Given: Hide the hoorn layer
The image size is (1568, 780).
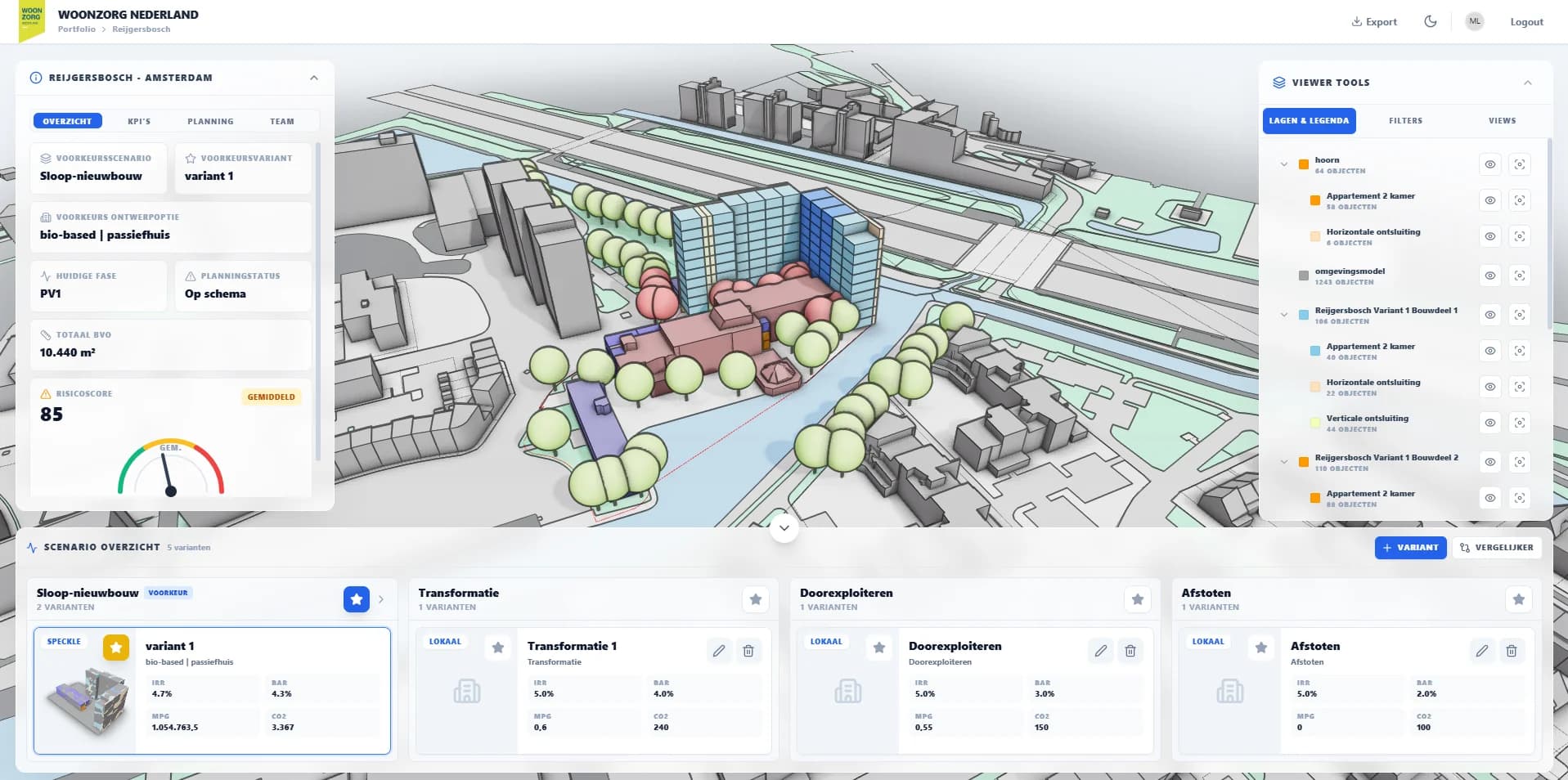Looking at the screenshot, I should (x=1489, y=164).
